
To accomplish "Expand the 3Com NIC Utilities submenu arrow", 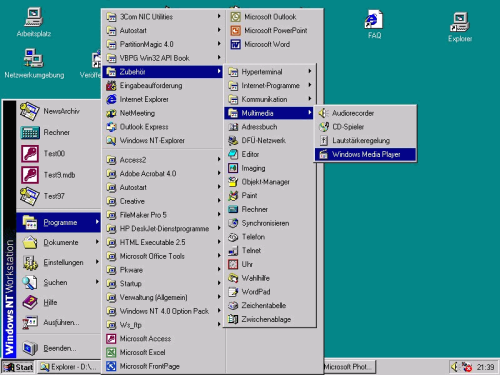I will pos(219,16).
